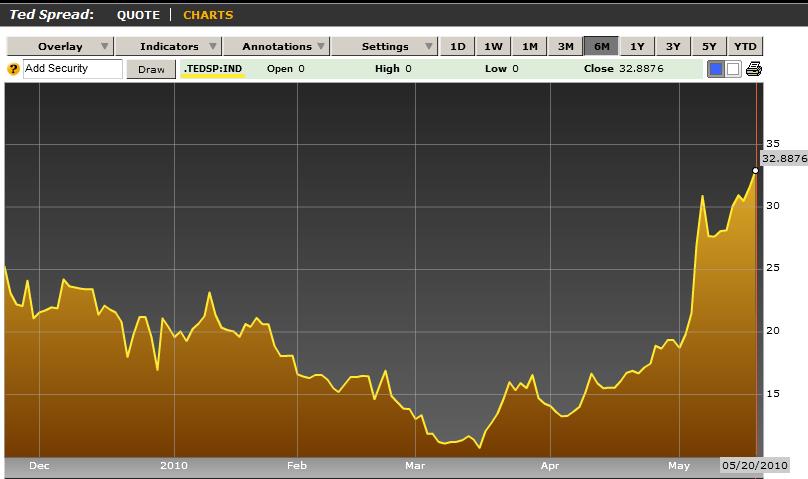
Task: Click the High 0 value
Action: [393, 69]
